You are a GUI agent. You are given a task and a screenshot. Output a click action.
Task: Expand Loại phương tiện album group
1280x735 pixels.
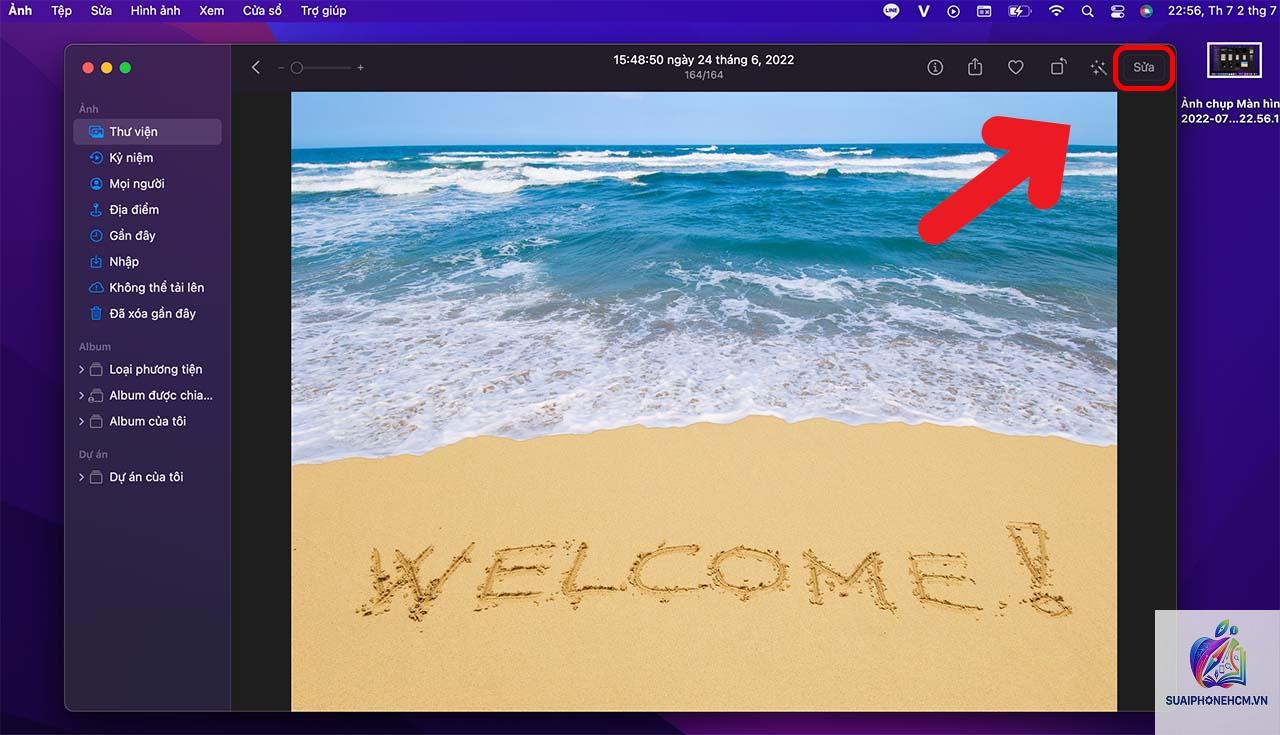(x=81, y=369)
